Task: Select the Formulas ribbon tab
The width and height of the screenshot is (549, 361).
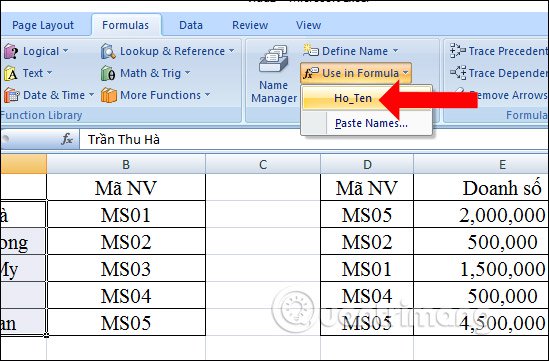Action: click(x=125, y=25)
